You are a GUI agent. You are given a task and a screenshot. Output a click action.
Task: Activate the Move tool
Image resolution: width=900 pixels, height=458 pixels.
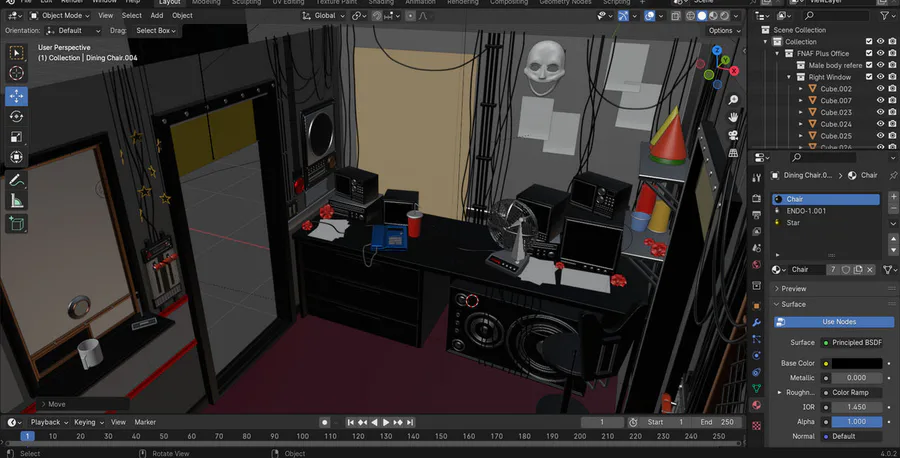coord(17,96)
